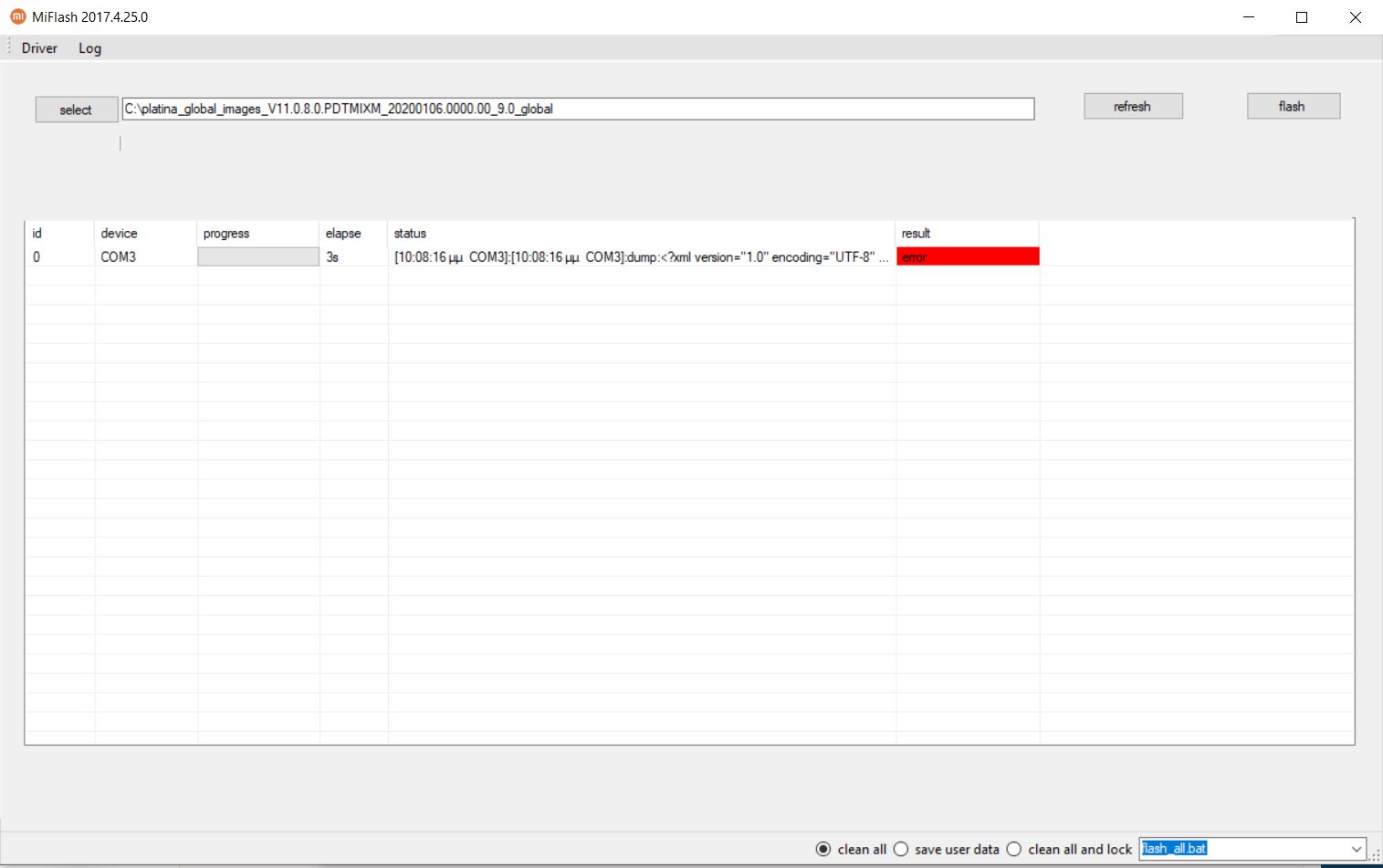Click the 'id' column header
The height and width of the screenshot is (868, 1383).
(59, 234)
